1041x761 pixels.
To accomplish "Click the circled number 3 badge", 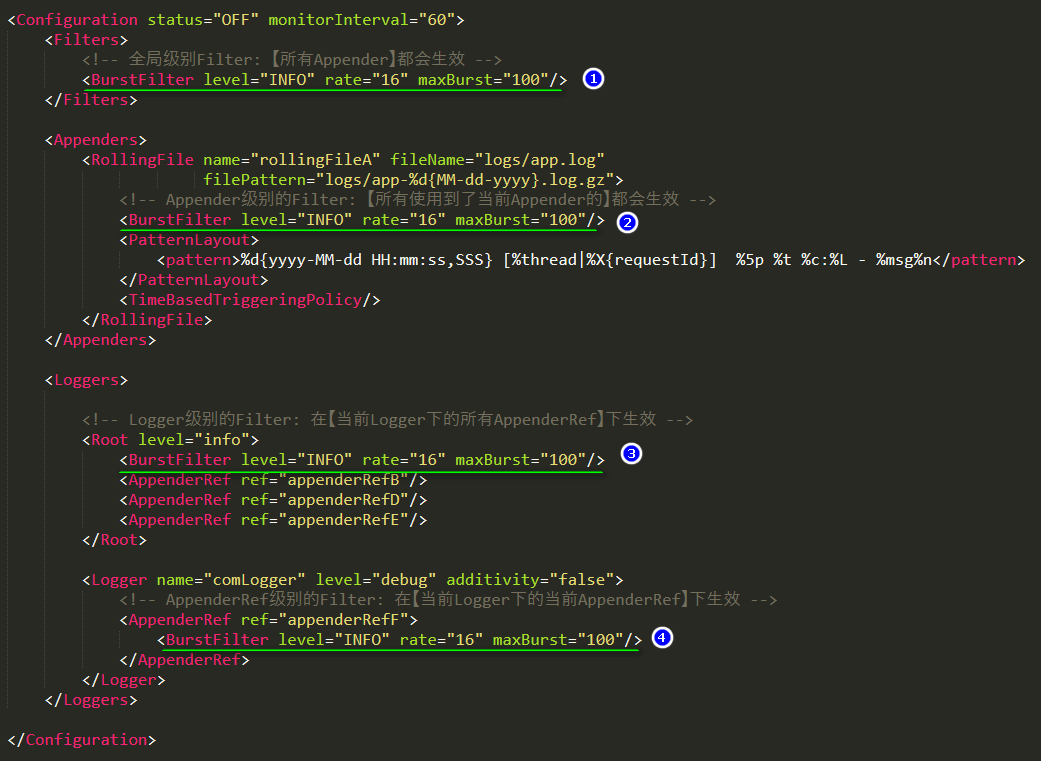I will 630,454.
